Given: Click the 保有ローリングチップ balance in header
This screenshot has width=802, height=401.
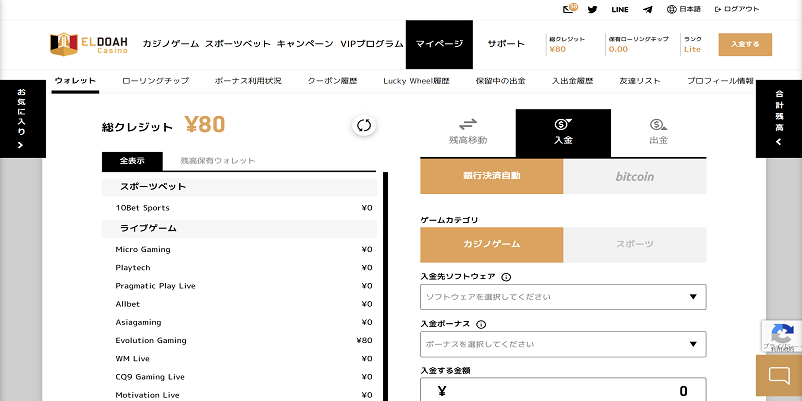Looking at the screenshot, I should point(638,44).
